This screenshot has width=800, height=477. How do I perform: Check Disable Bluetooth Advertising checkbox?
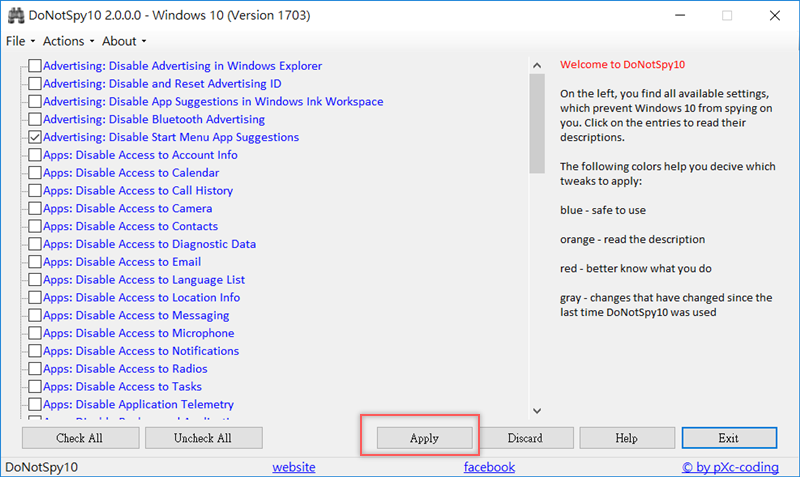click(x=35, y=119)
